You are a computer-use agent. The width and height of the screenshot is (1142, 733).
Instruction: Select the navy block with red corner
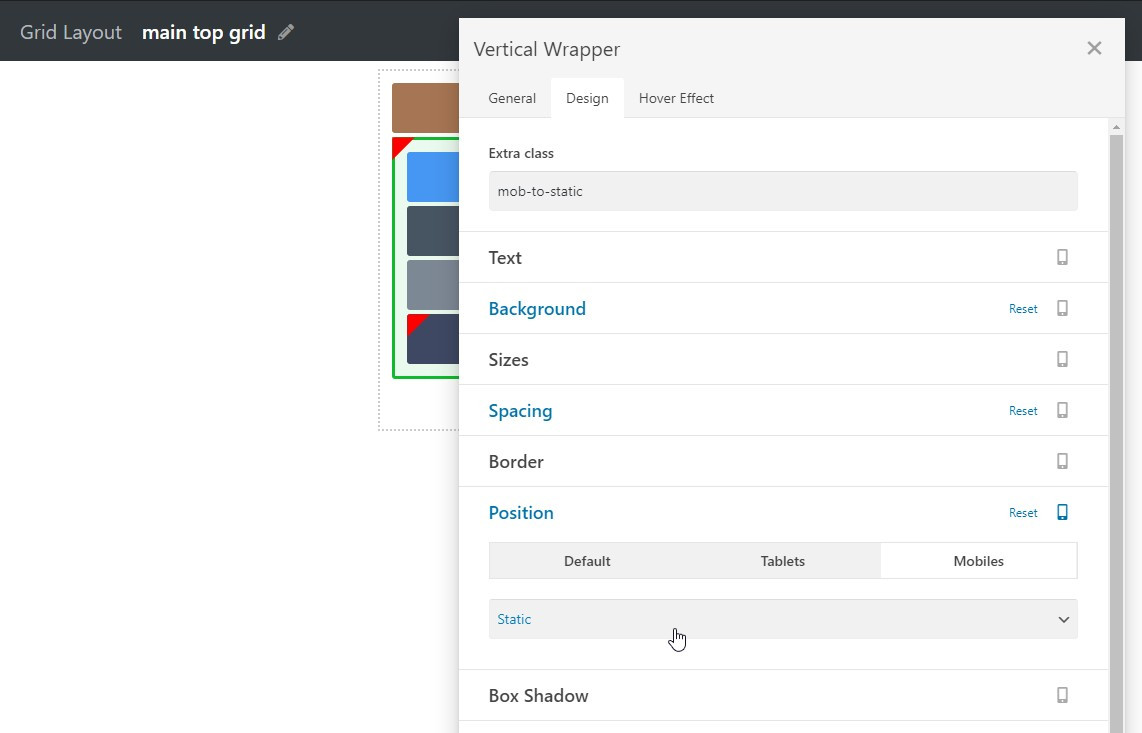pyautogui.click(x=433, y=339)
